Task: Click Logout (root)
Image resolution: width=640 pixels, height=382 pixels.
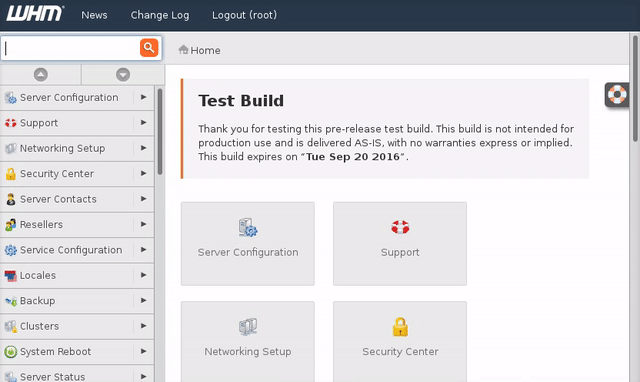Action: pyautogui.click(x=244, y=15)
